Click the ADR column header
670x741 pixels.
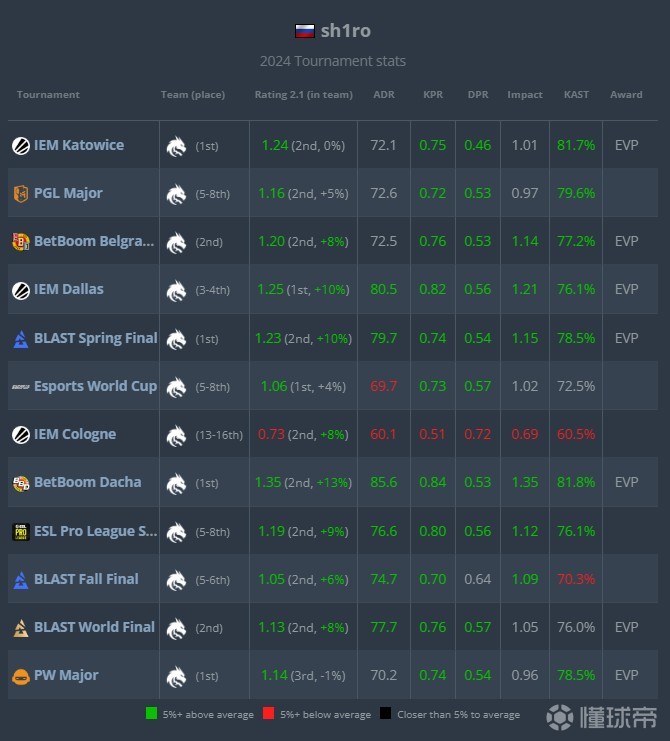(383, 95)
